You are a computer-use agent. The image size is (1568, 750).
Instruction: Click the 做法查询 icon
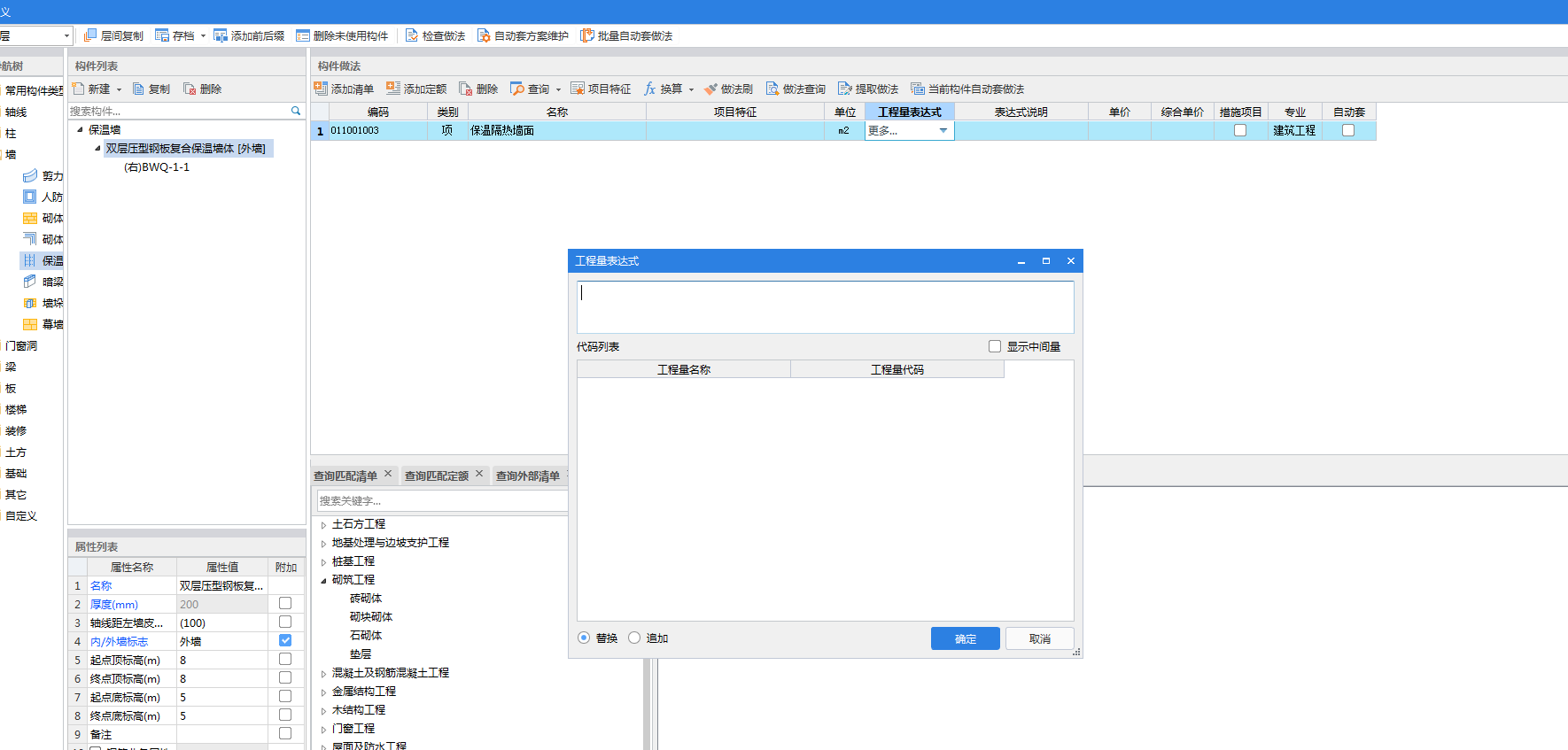(772, 89)
